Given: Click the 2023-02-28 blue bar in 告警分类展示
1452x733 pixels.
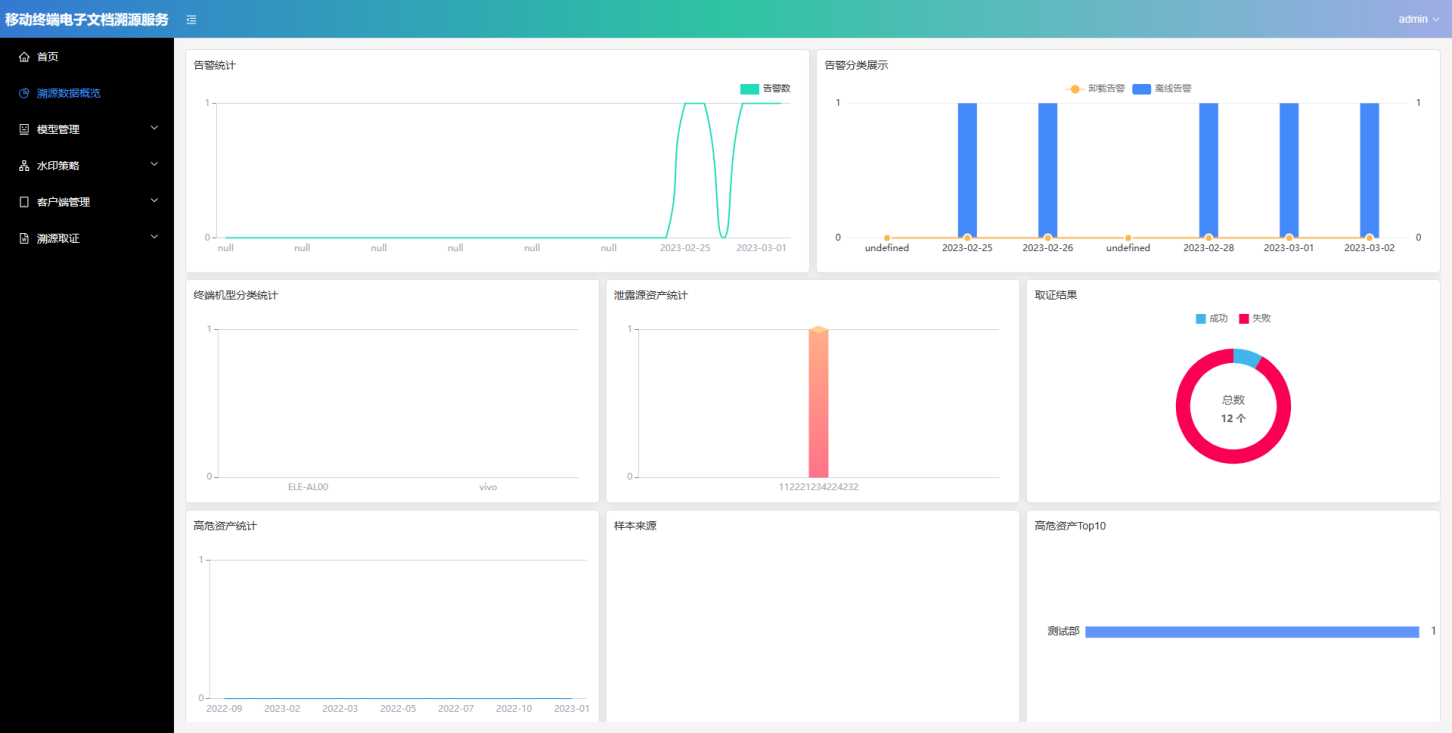Looking at the screenshot, I should [1208, 170].
